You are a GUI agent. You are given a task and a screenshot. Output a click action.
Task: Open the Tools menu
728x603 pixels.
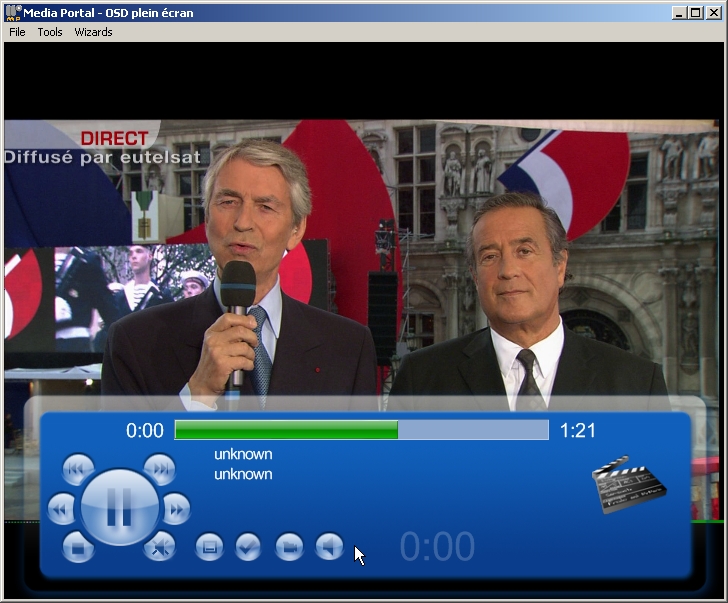(x=50, y=32)
